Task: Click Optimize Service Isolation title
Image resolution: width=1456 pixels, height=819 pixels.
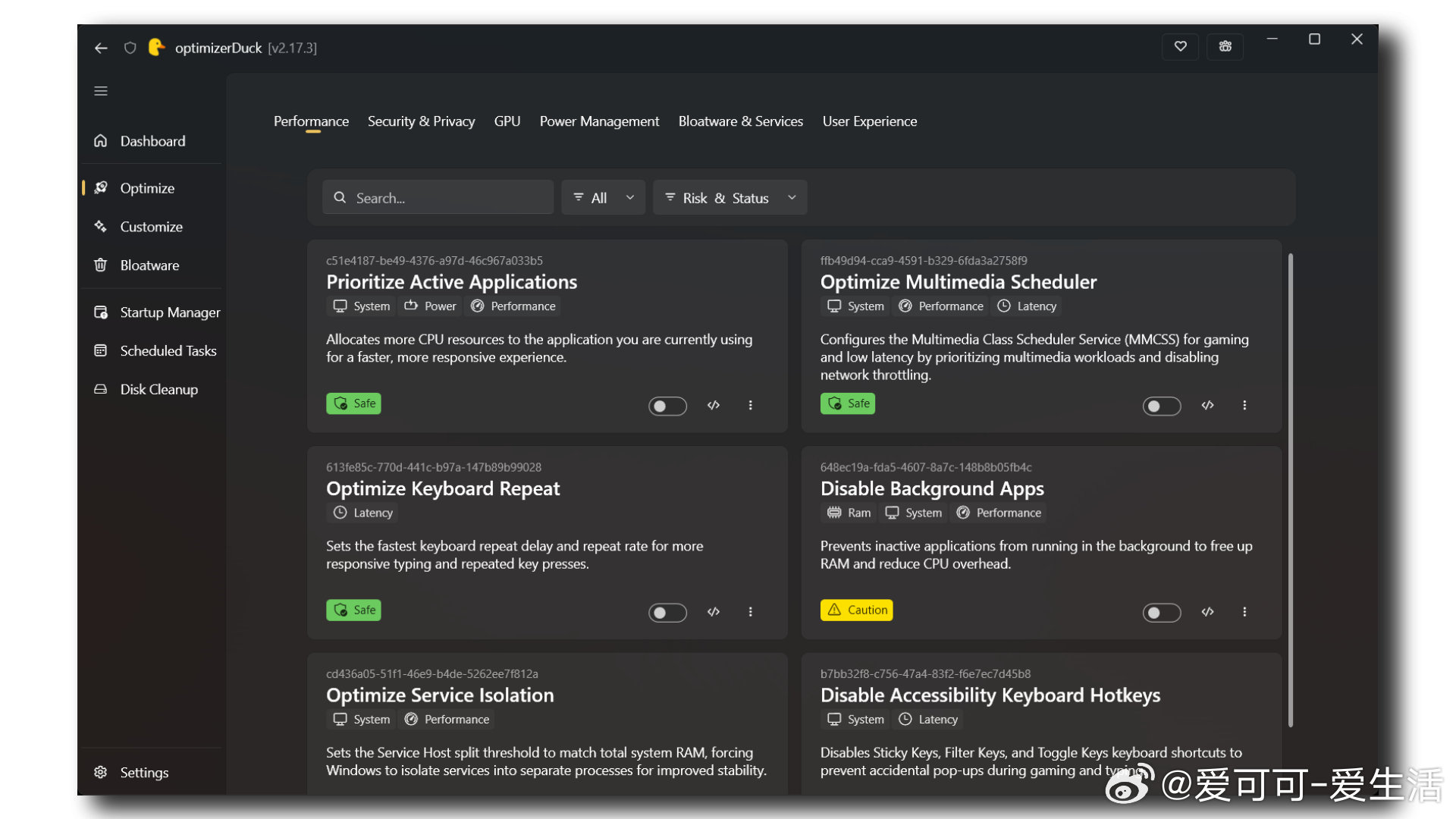Action: [440, 695]
